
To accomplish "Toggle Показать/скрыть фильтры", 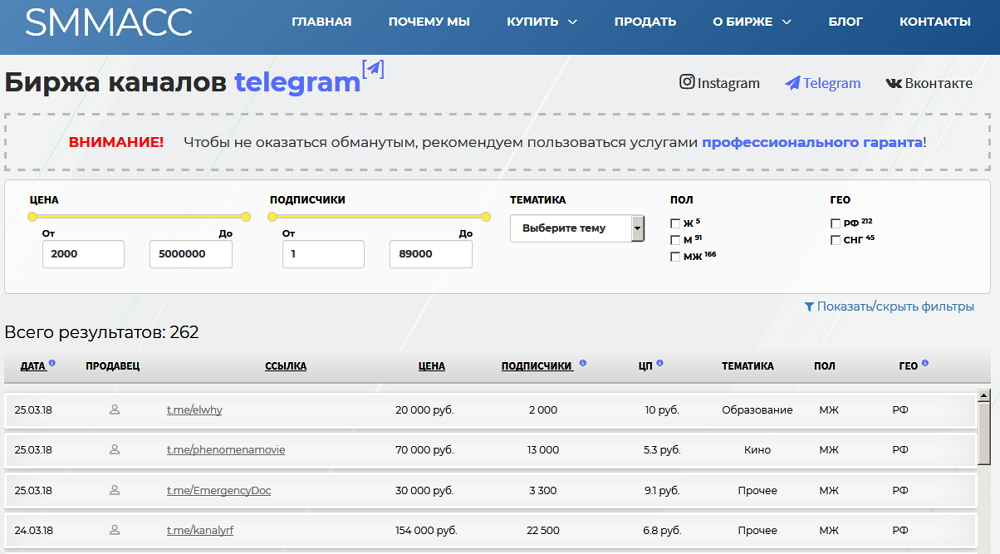I will (889, 307).
